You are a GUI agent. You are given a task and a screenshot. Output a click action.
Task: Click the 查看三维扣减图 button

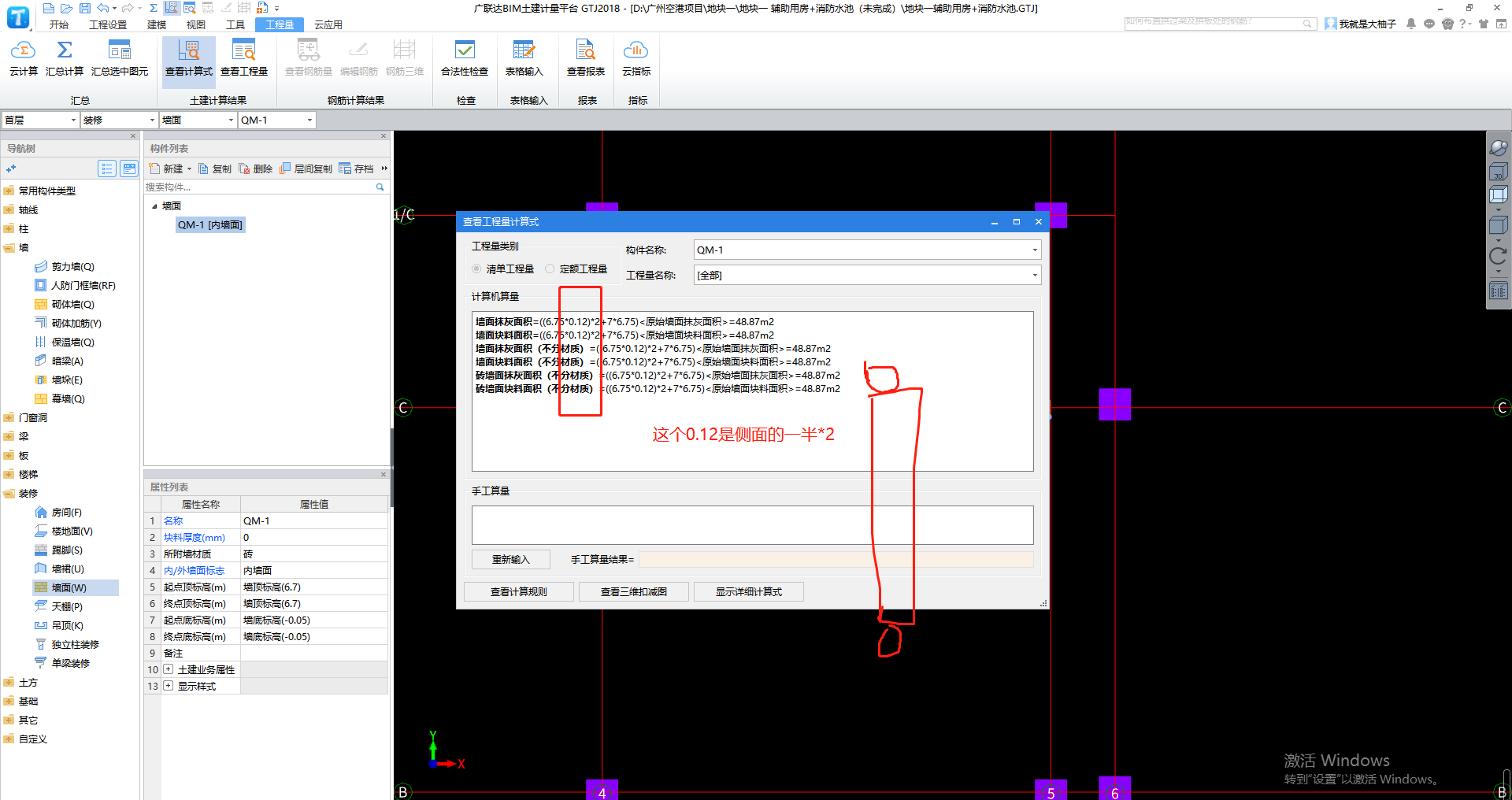point(634,591)
